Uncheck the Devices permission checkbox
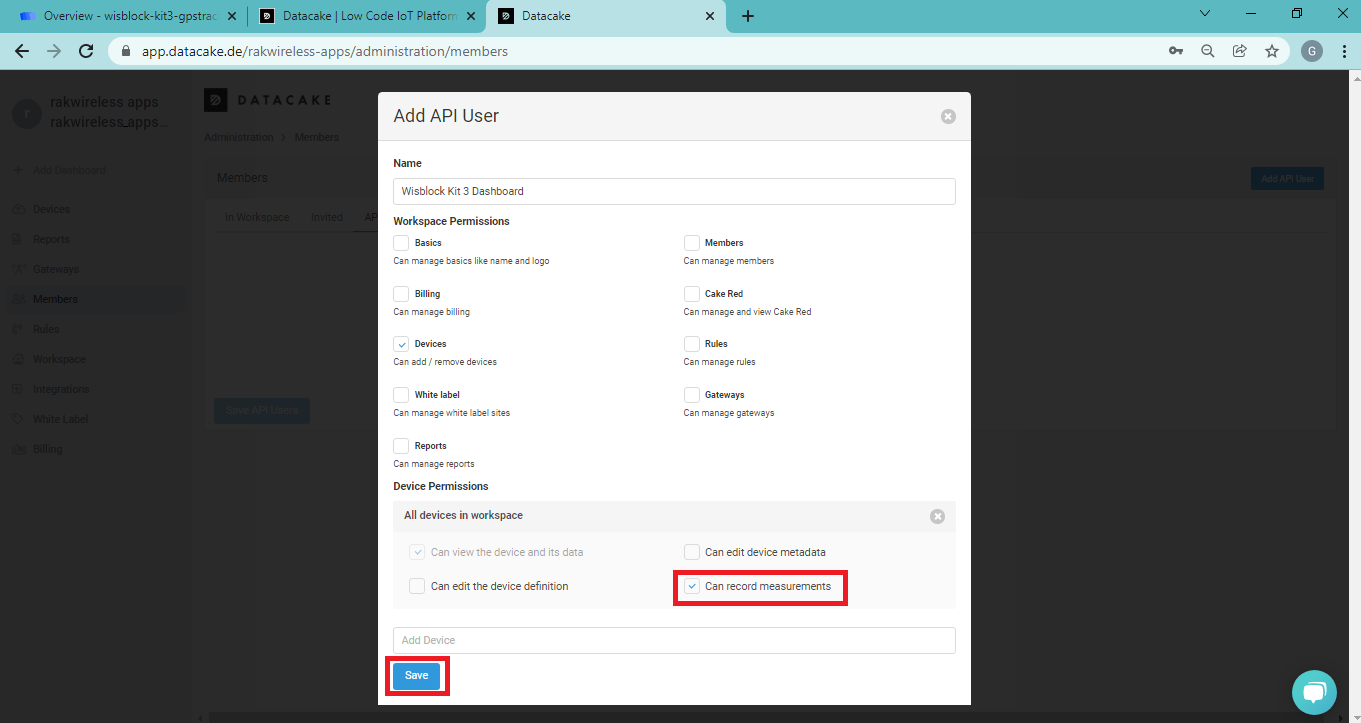1361x723 pixels. click(x=401, y=344)
